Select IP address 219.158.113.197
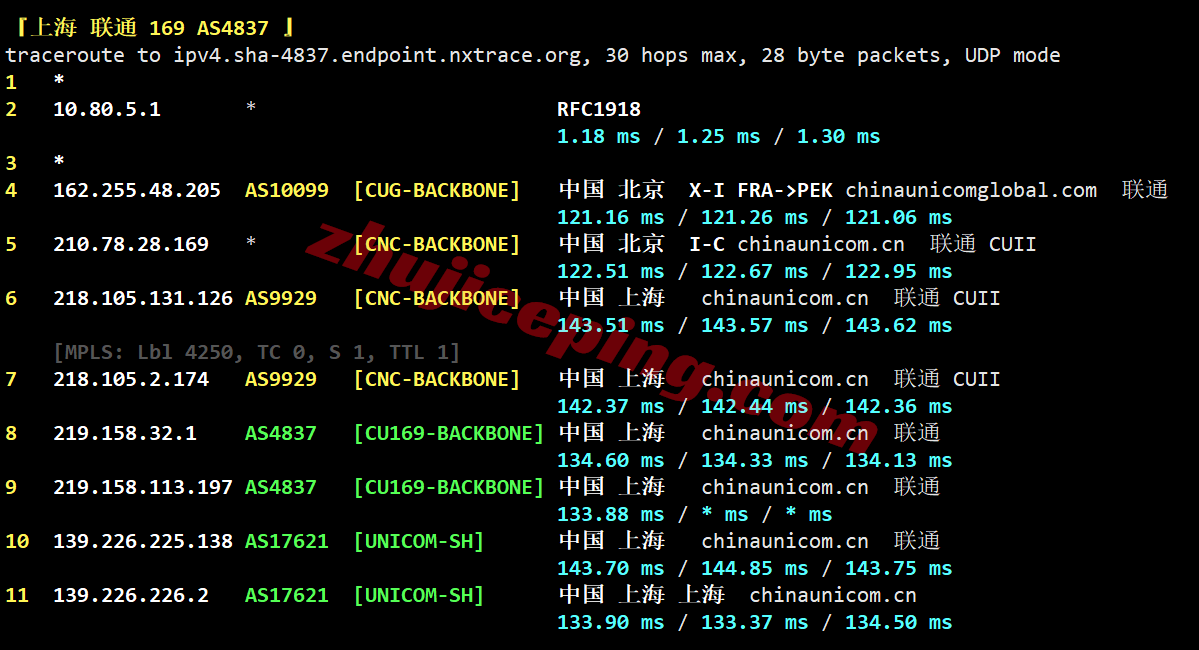 pos(143,488)
